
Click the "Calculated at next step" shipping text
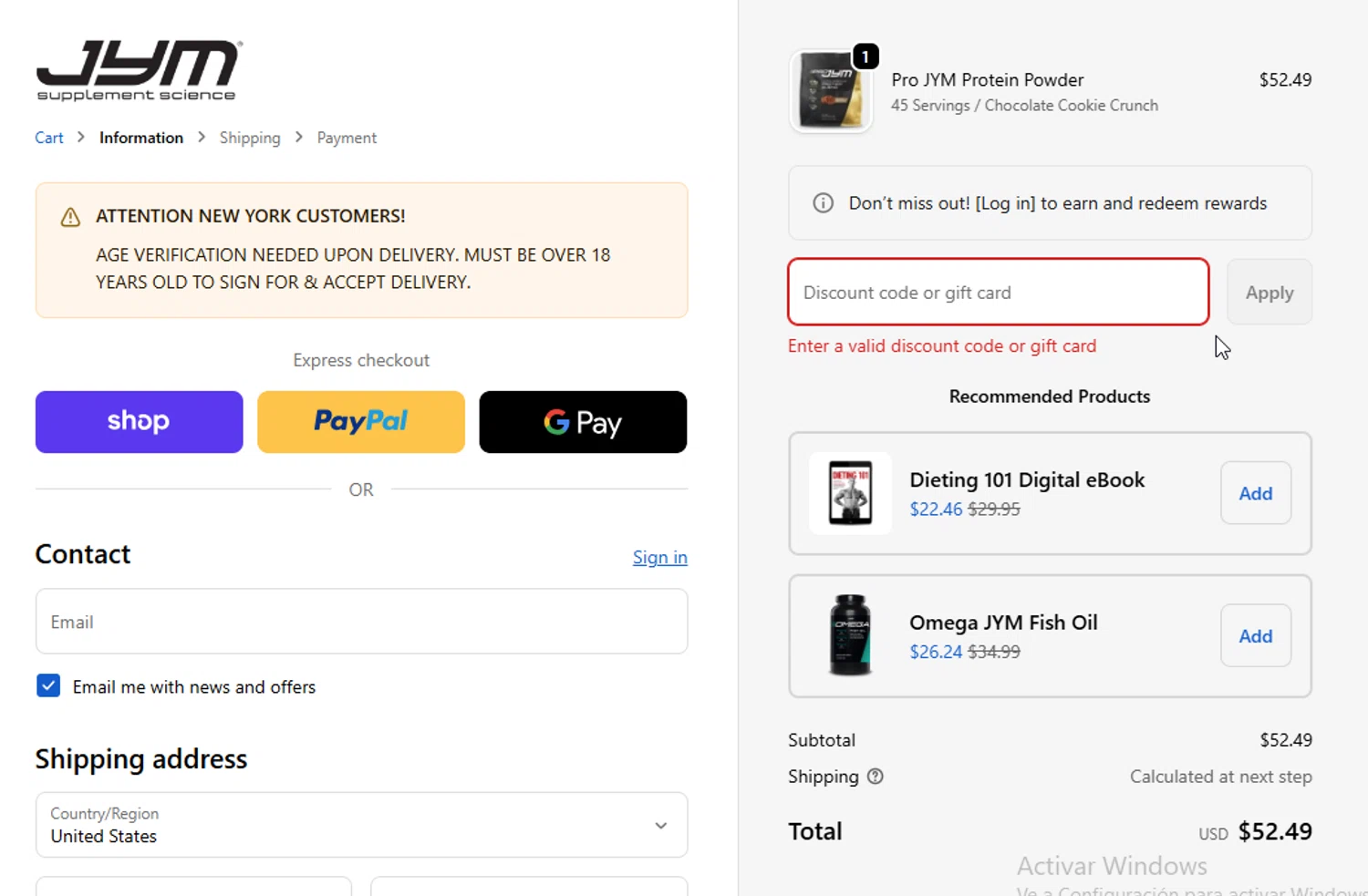(x=1221, y=777)
